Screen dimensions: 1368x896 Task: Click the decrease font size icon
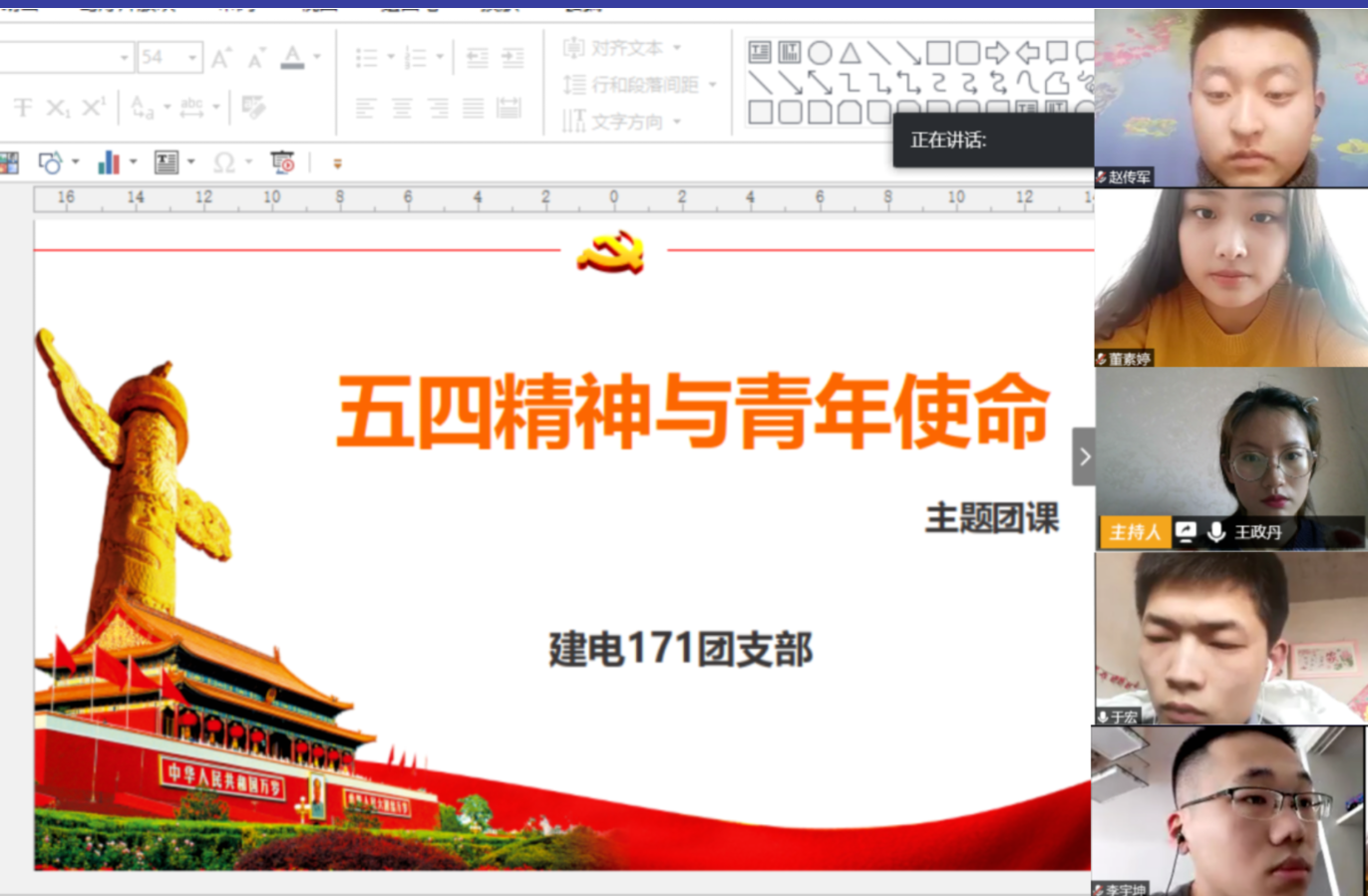coord(256,59)
